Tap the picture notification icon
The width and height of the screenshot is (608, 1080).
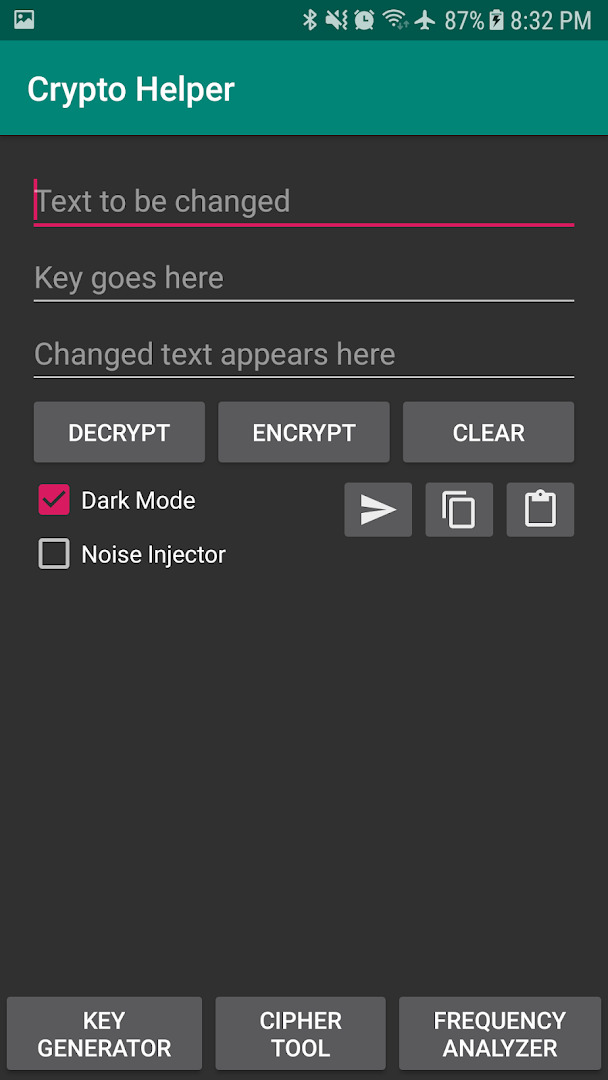click(x=24, y=20)
